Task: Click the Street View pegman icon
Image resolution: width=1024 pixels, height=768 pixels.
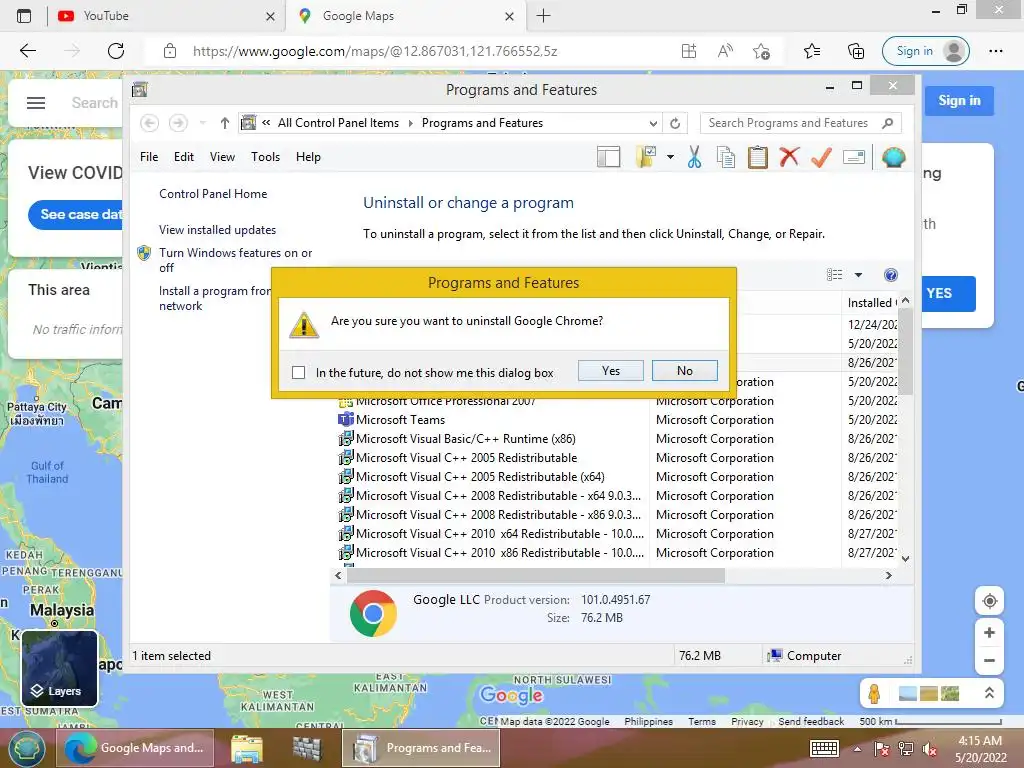Action: coord(874,693)
